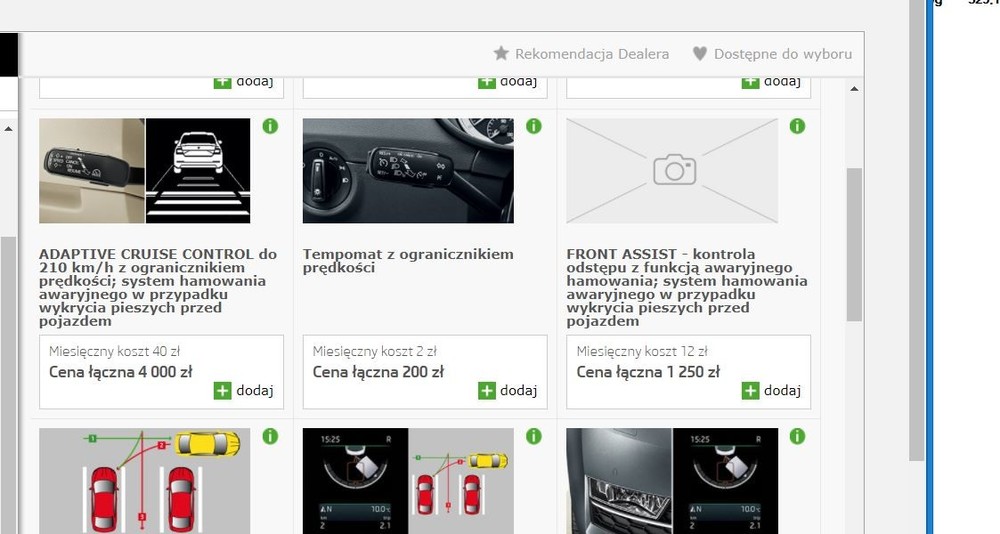Screen dimensions: 1000x534
Task: Open info for red parking diagram option
Action: pyautogui.click(x=269, y=436)
